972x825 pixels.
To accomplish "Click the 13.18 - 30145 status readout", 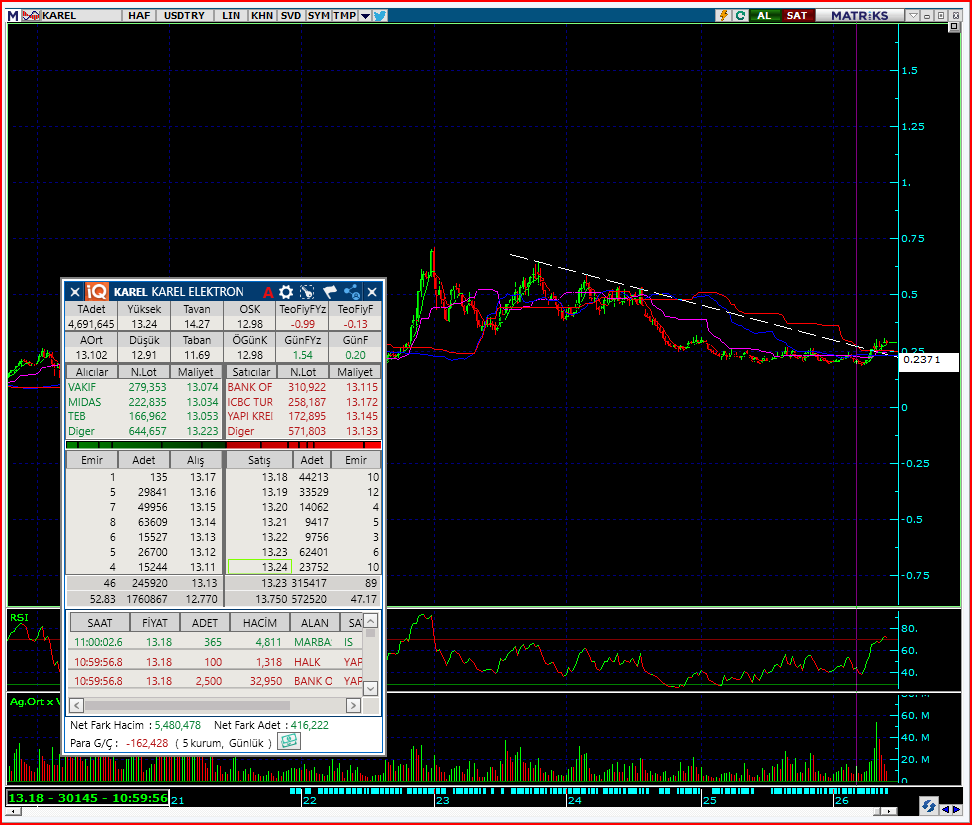I will (x=87, y=798).
